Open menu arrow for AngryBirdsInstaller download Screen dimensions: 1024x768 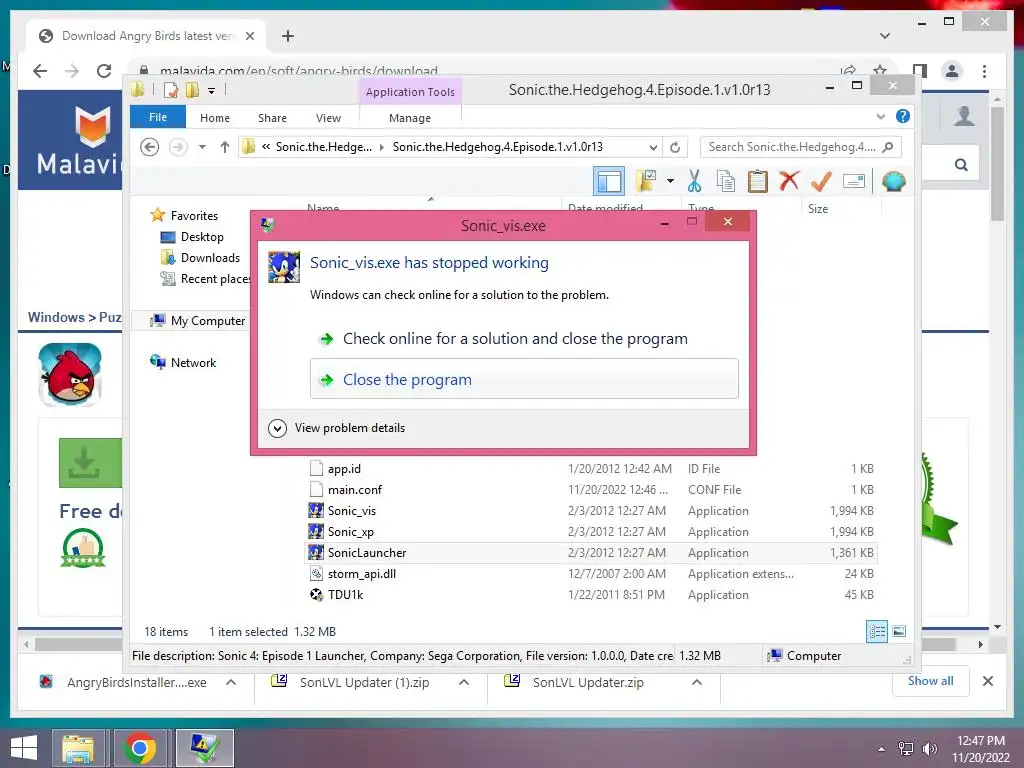click(x=231, y=682)
